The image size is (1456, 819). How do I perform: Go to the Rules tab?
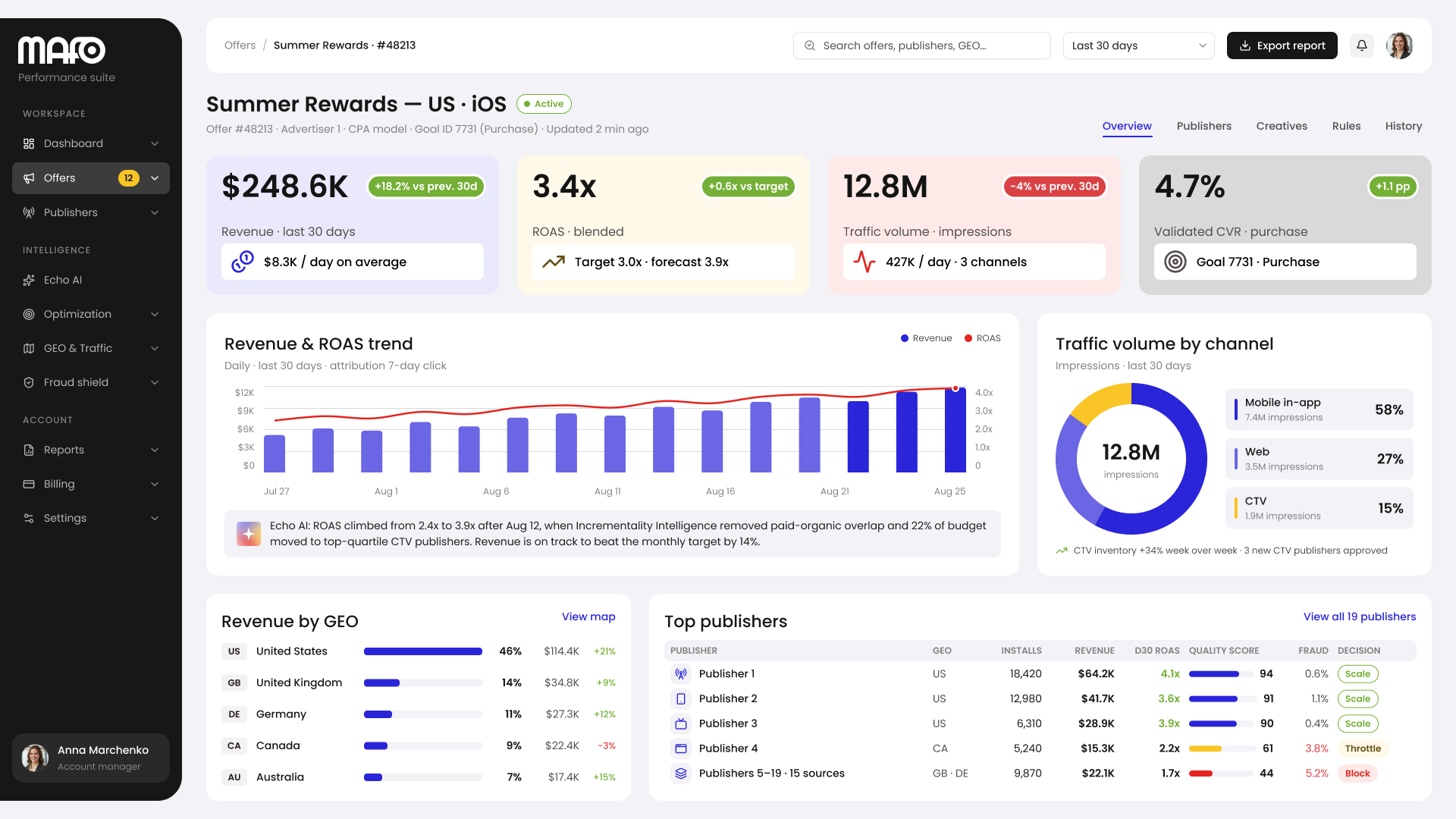1347,126
